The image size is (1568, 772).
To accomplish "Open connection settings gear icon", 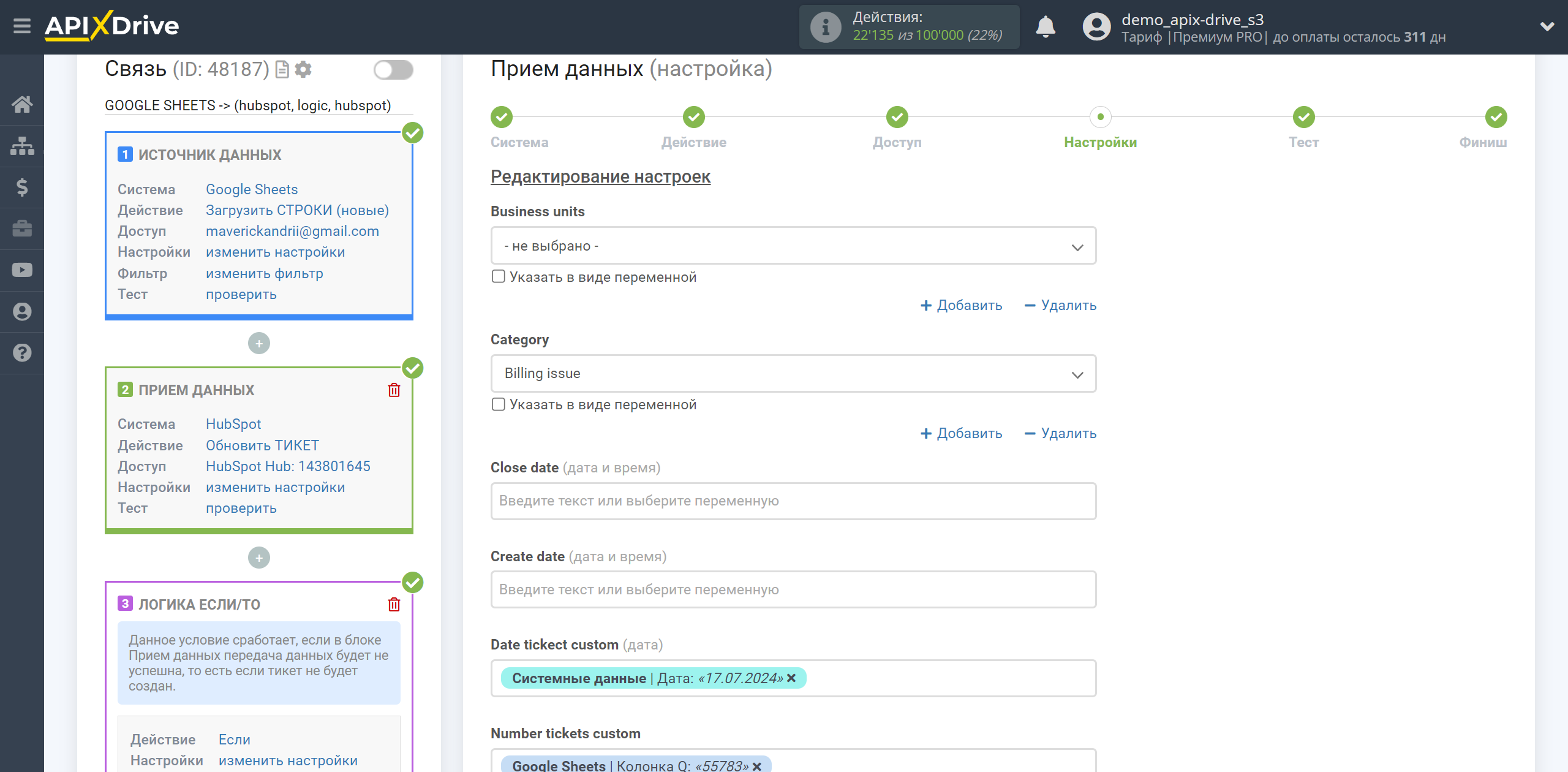I will pyautogui.click(x=303, y=70).
